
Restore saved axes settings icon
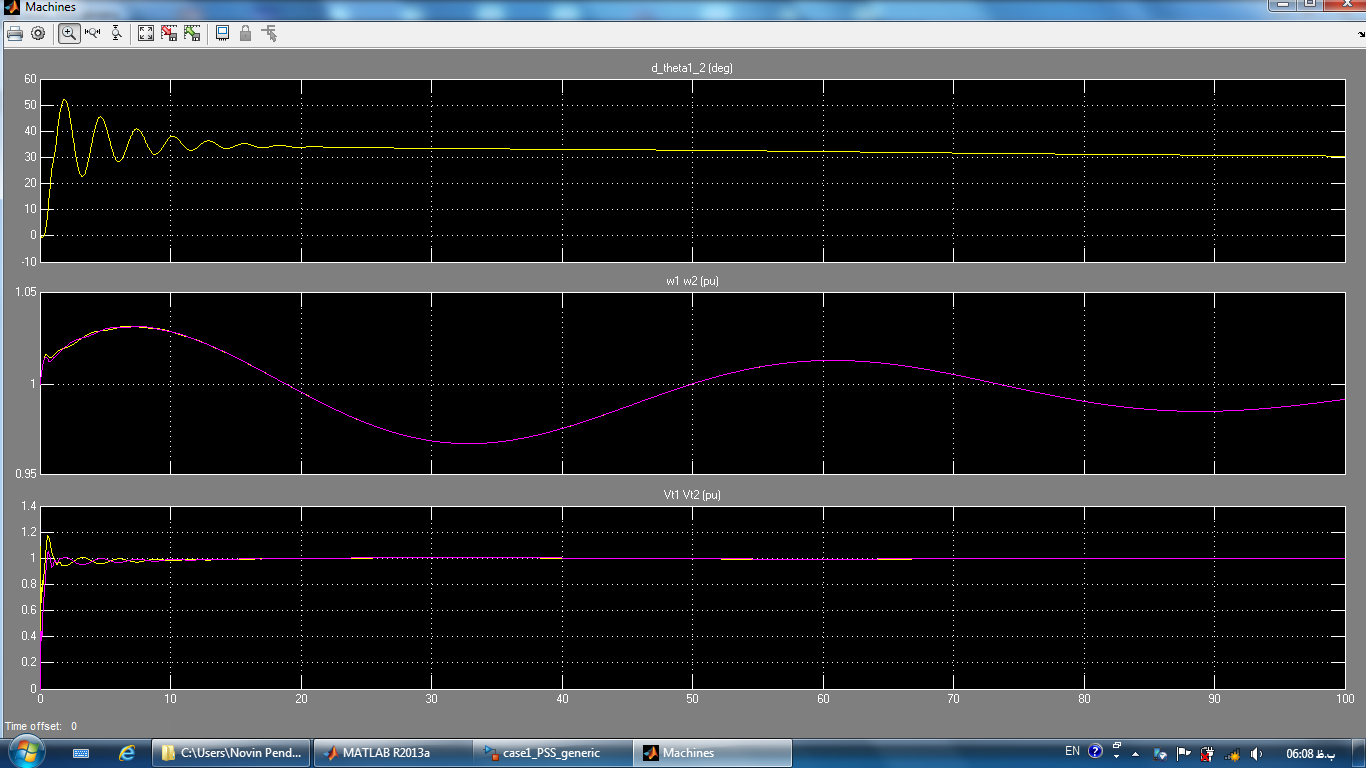tap(192, 33)
